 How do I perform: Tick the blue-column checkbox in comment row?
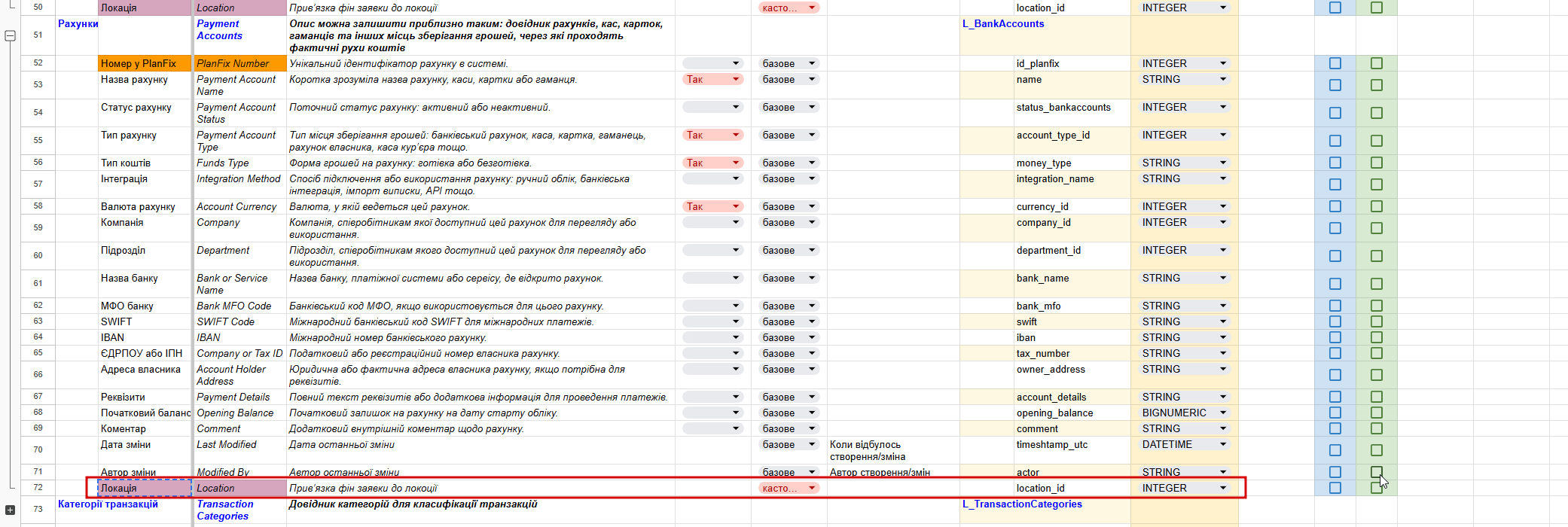(x=1335, y=428)
